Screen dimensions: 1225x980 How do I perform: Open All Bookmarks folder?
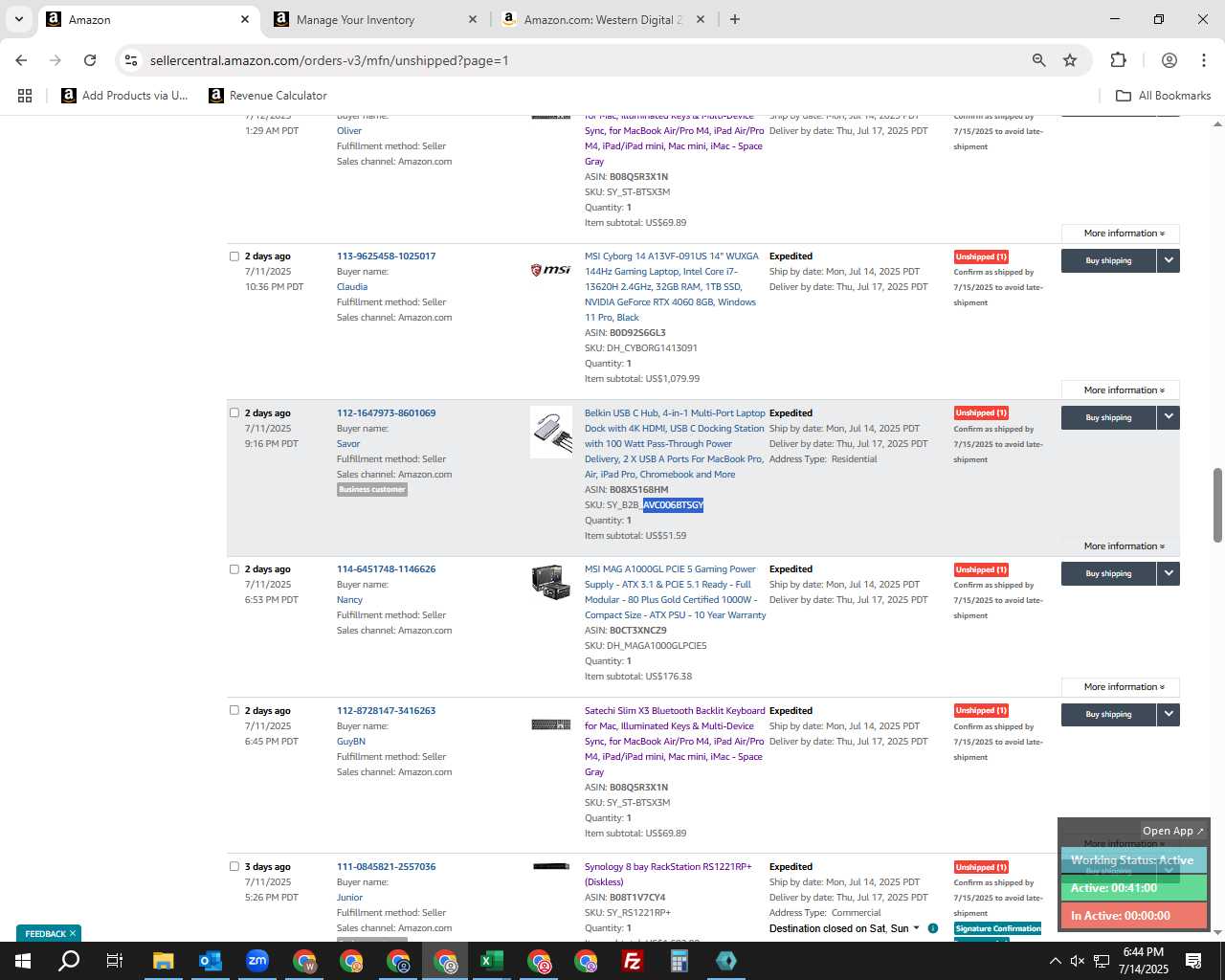pos(1164,96)
